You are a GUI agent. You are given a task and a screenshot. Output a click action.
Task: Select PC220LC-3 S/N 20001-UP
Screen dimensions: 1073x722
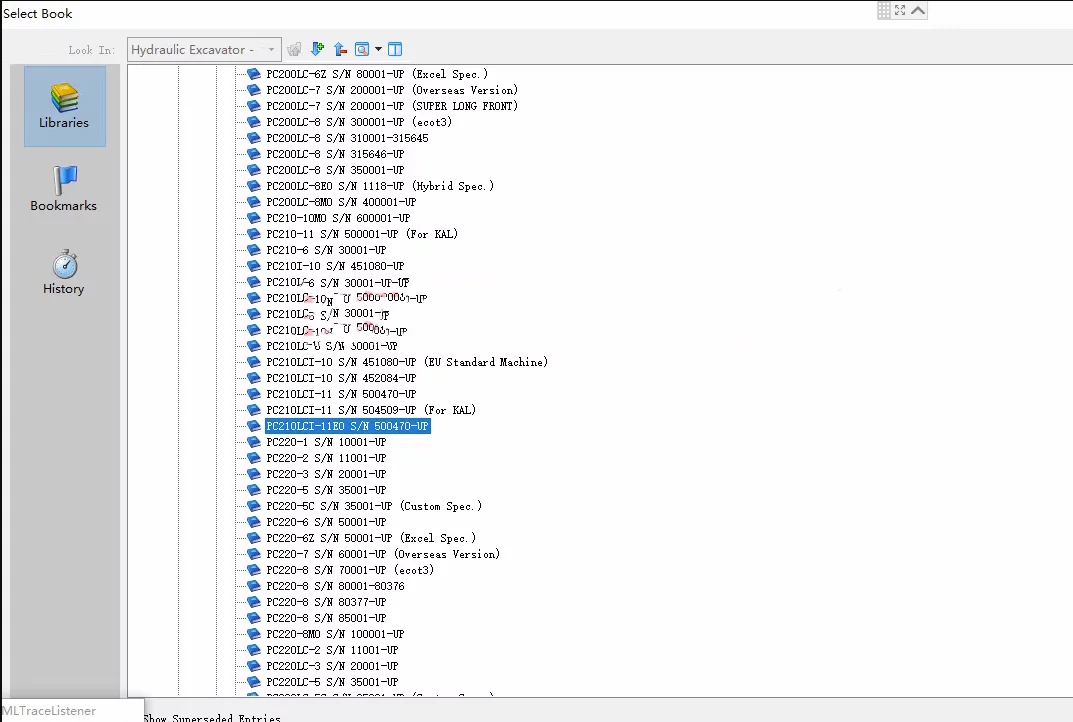(333, 666)
